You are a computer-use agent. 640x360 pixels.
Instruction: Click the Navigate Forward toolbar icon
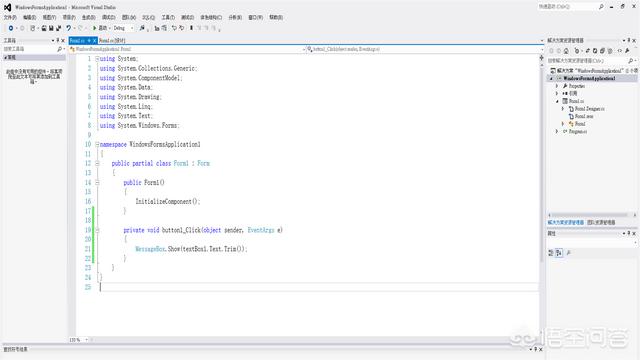click(22, 28)
